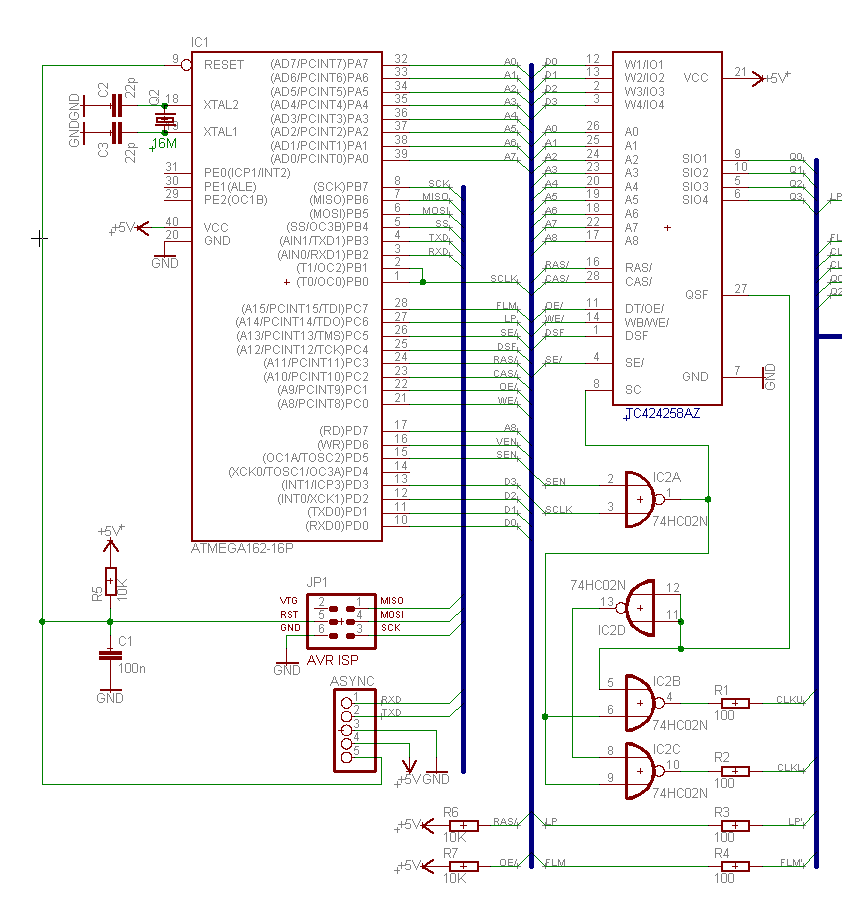
Task: Click the LP' net label right of R3
Action: [x=796, y=822]
